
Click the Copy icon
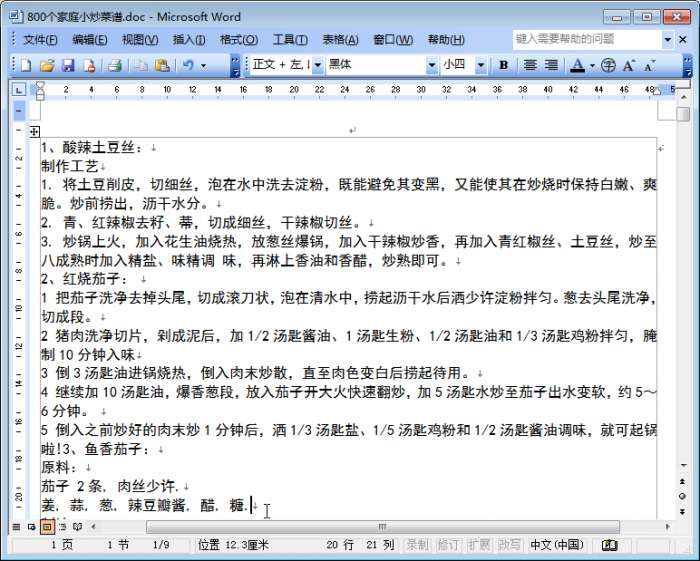142,66
